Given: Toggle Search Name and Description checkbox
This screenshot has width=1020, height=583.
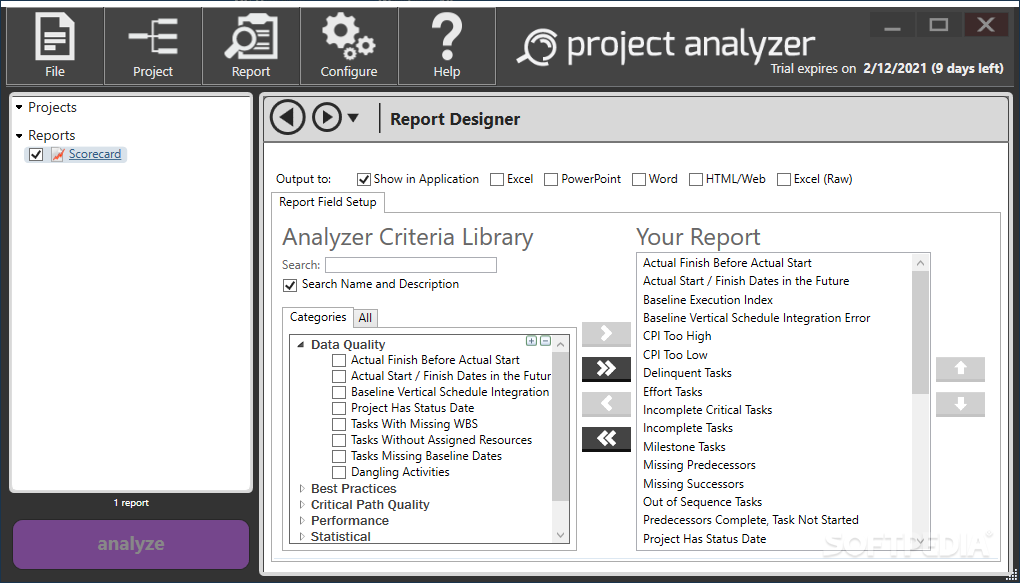Looking at the screenshot, I should pyautogui.click(x=290, y=285).
